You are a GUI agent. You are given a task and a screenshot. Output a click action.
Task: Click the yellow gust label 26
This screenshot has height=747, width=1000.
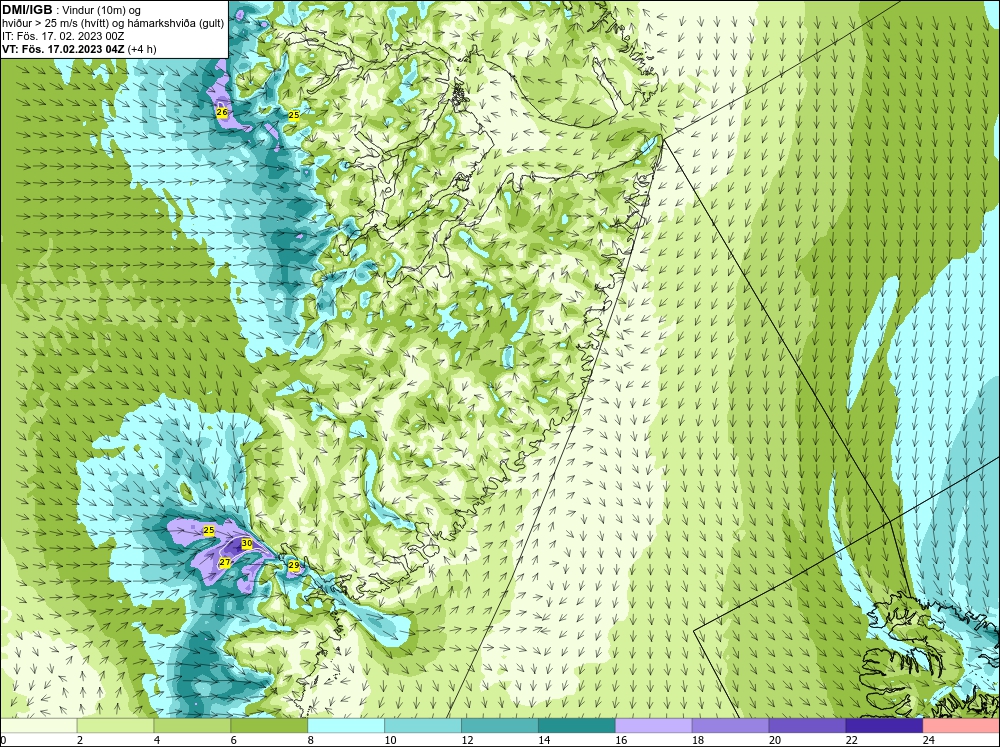(222, 112)
